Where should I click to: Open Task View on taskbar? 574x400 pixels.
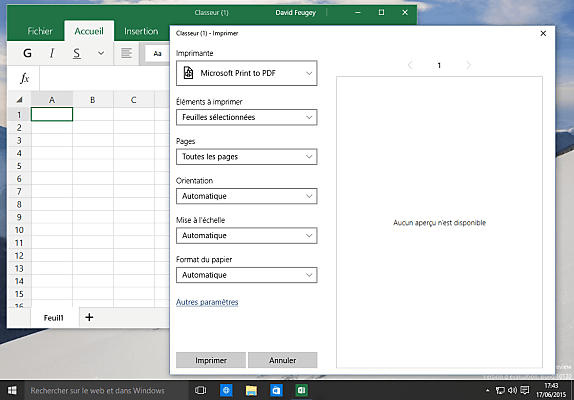200,390
